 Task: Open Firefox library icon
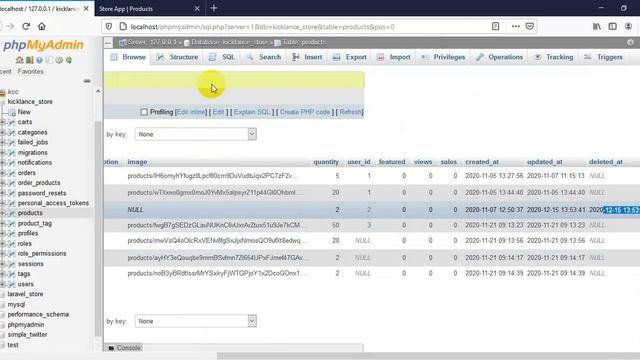pos(597,27)
